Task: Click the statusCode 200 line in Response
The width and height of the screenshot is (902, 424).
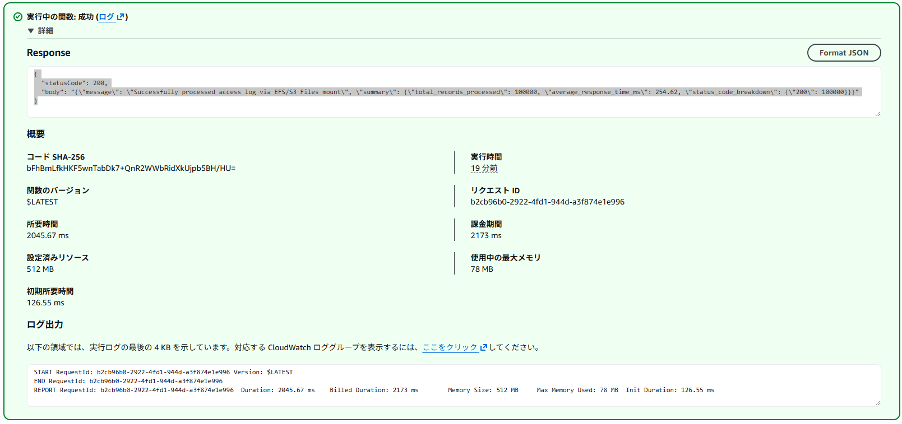Action: (75, 83)
